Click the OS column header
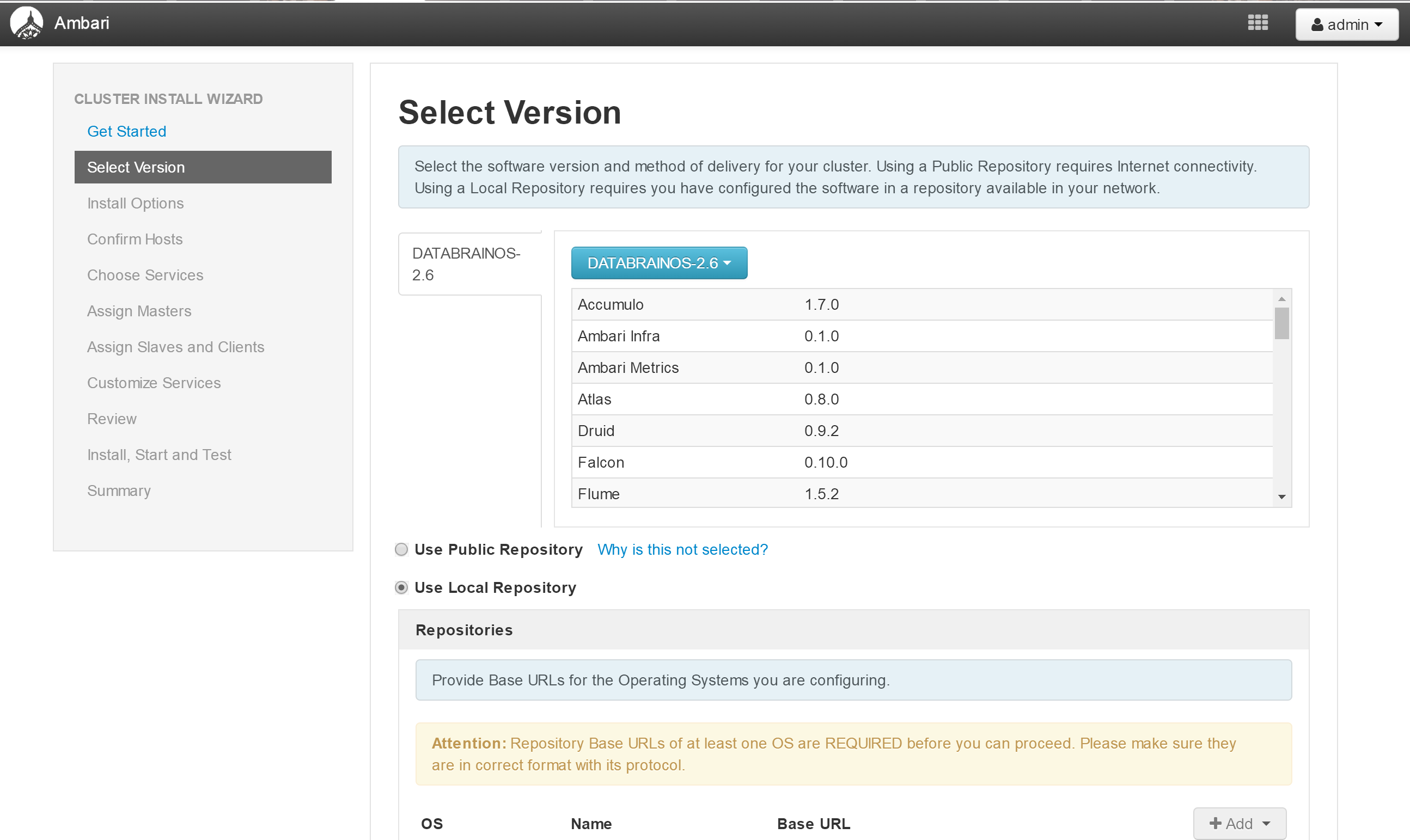The height and width of the screenshot is (840, 1410). coord(432,824)
